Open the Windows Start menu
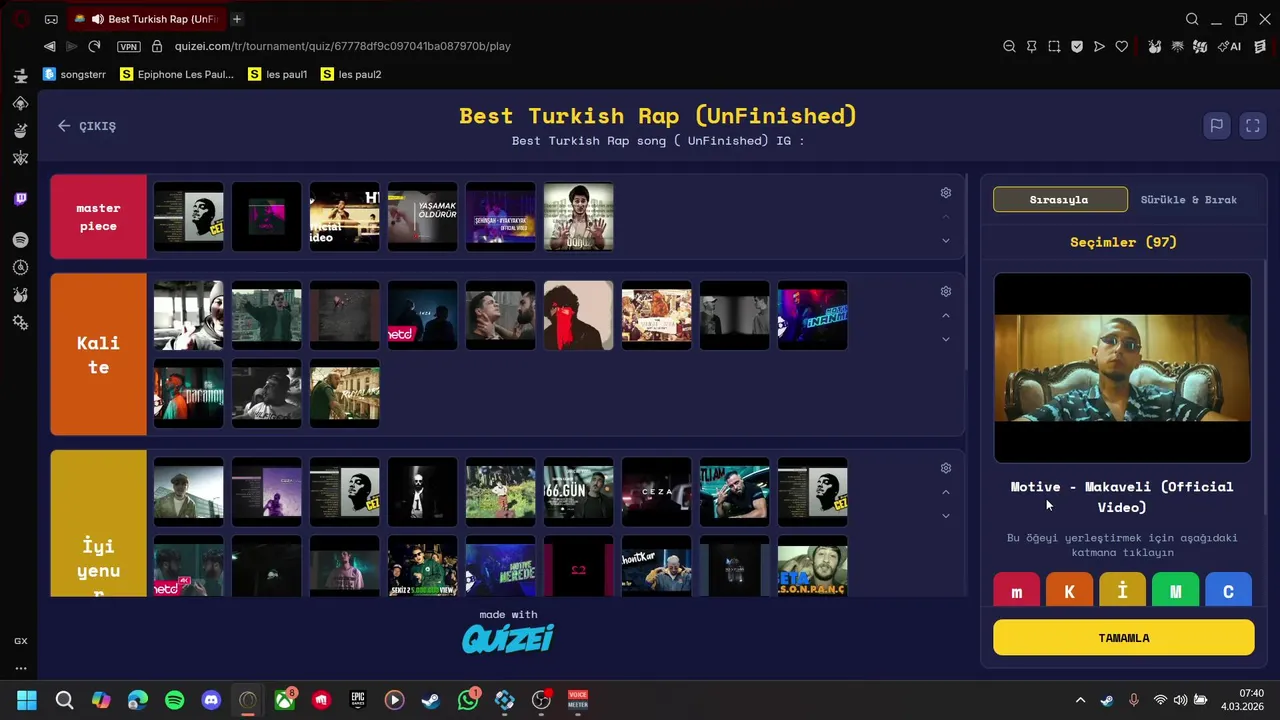The width and height of the screenshot is (1280, 720). [27, 700]
